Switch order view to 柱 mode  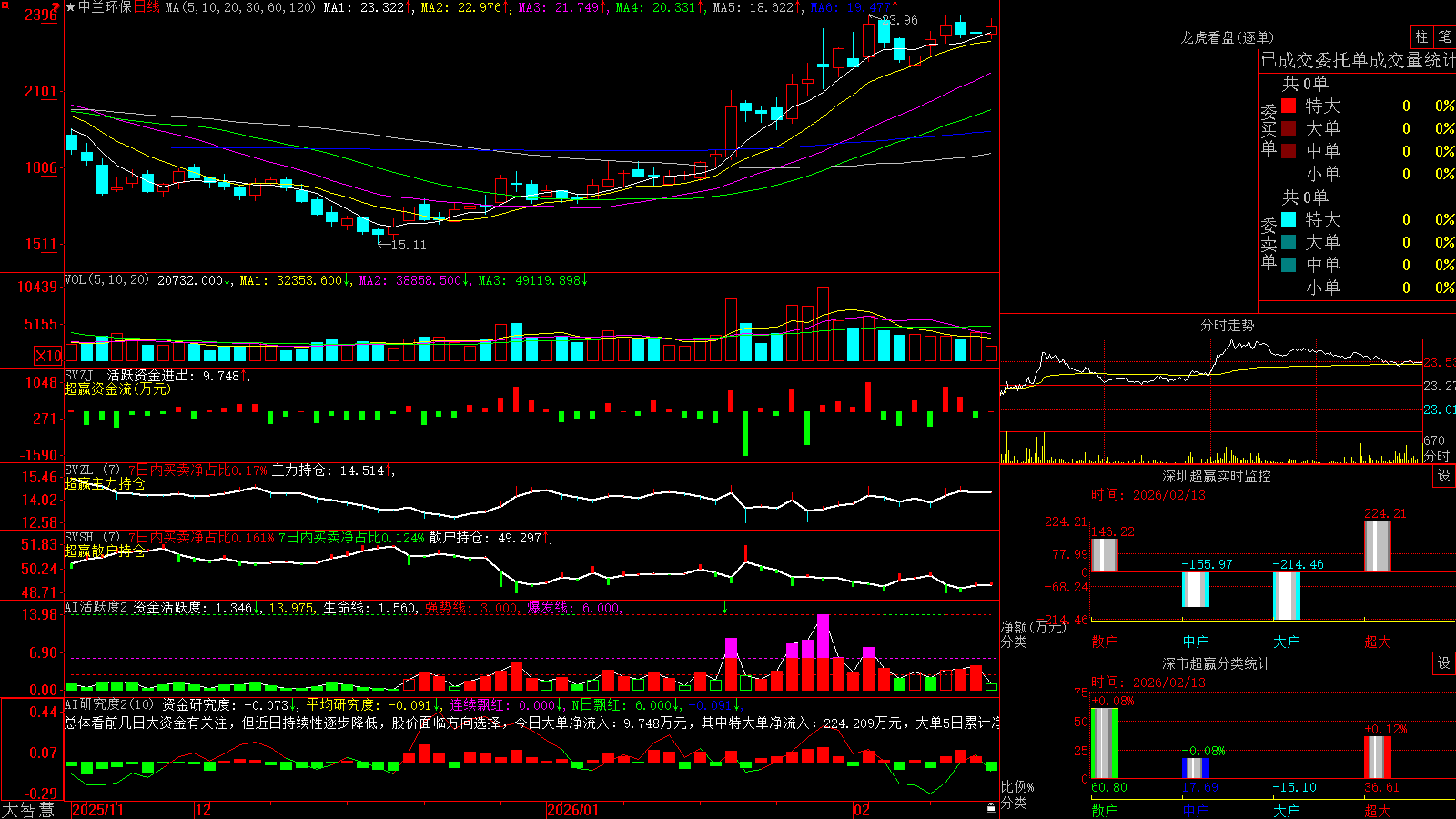1421,36
